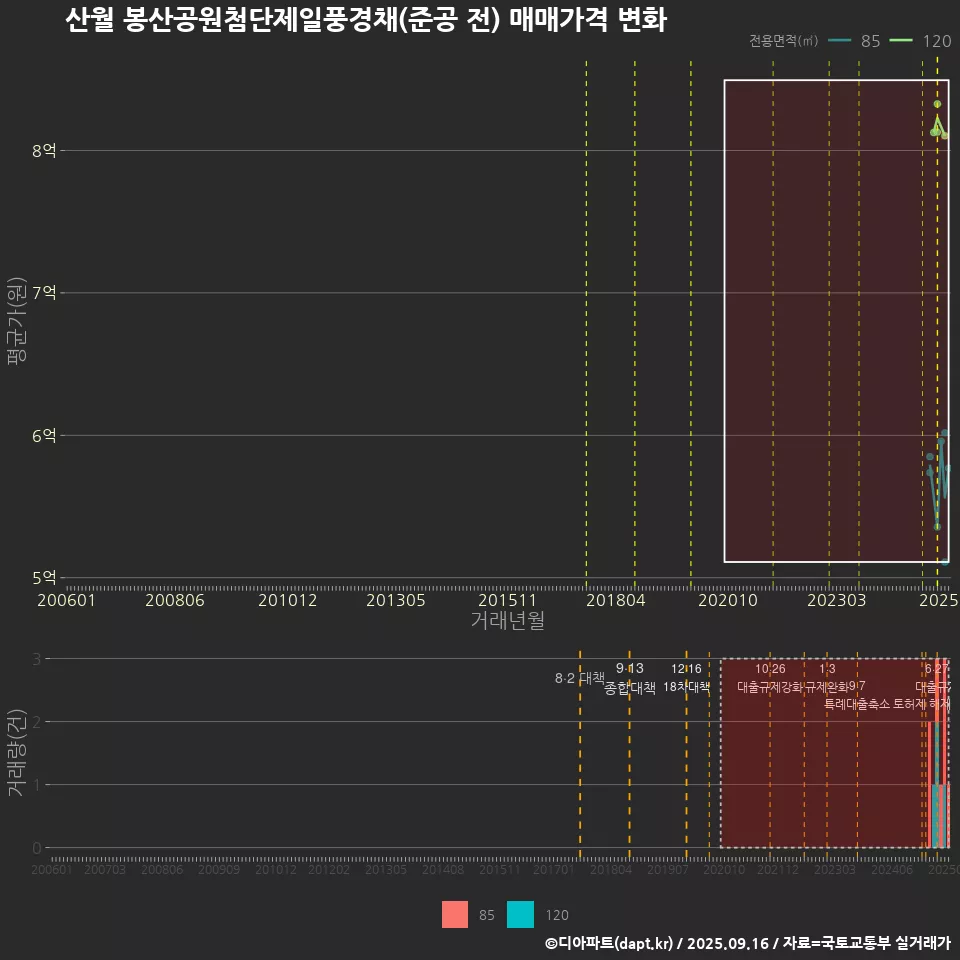This screenshot has width=960, height=960.
Task: Select 202112 label on the volume chart axis
Action: pyautogui.click(x=778, y=869)
